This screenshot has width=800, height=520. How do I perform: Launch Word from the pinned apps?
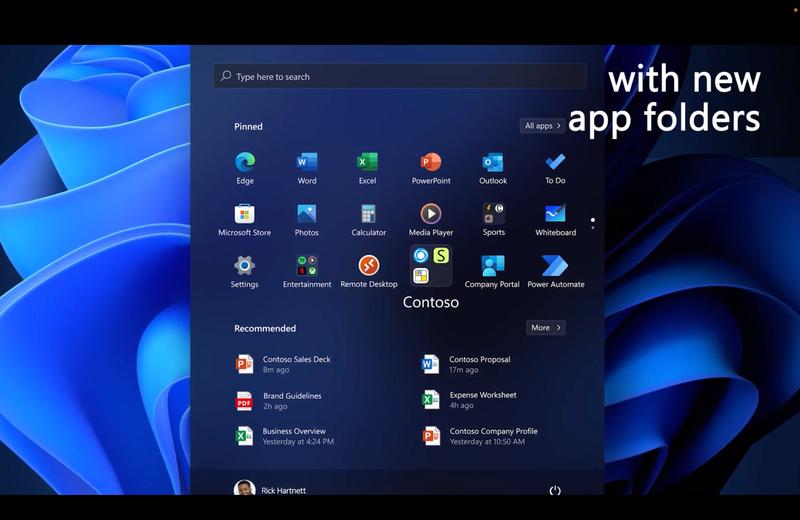coord(307,168)
